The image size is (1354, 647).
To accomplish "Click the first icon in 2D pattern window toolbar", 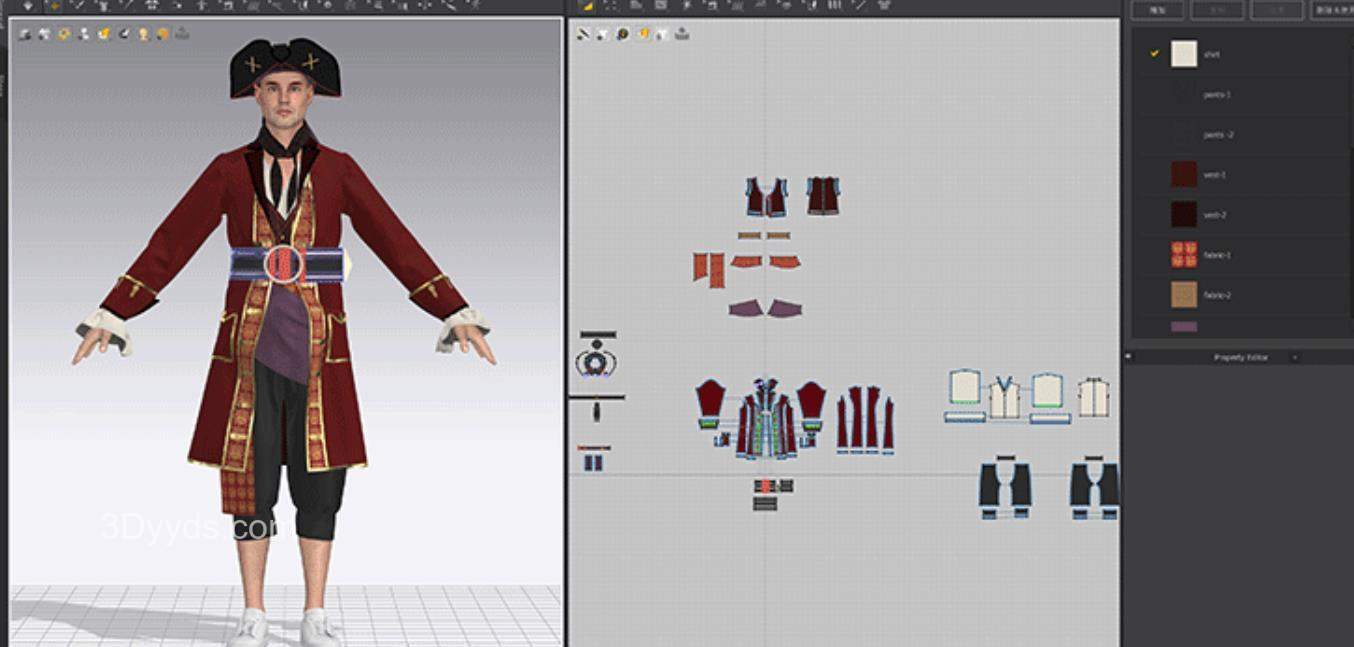I will 584,34.
